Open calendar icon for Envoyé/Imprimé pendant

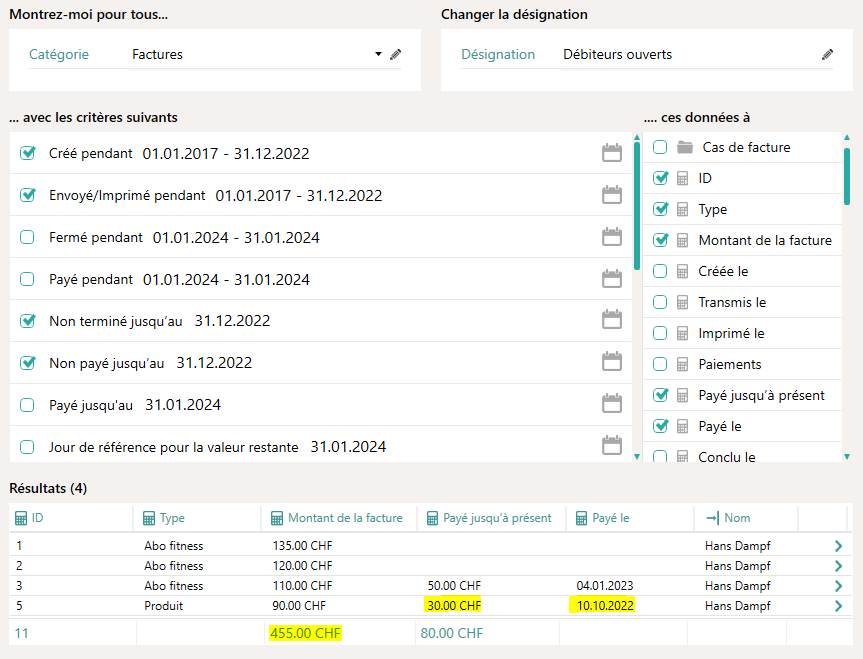click(x=611, y=195)
